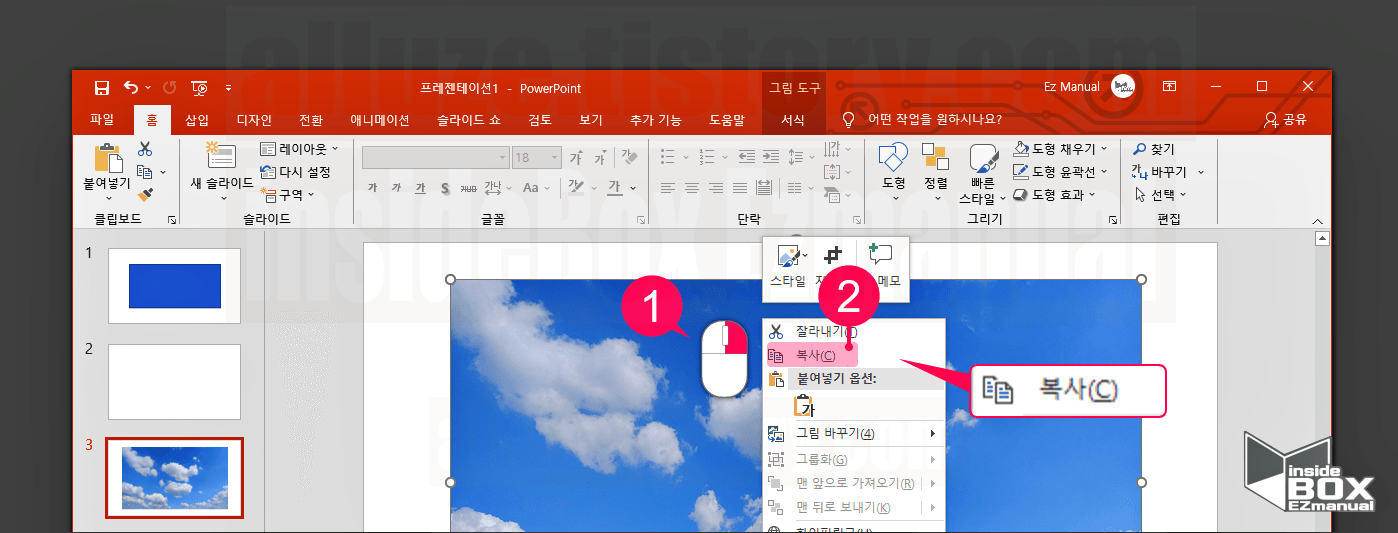Viewport: 1398px width, 533px height.
Task: Click the 새 슬라이드 new slide icon
Action: (221, 155)
